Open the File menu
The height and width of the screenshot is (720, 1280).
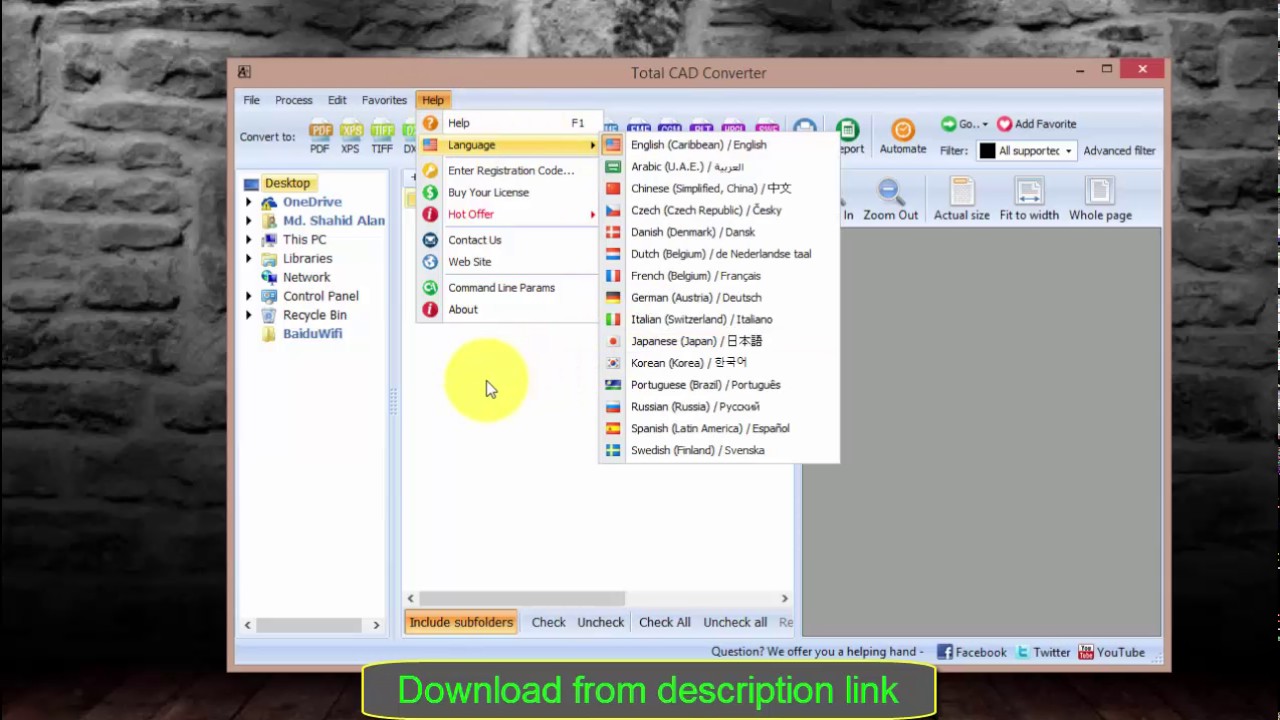251,100
